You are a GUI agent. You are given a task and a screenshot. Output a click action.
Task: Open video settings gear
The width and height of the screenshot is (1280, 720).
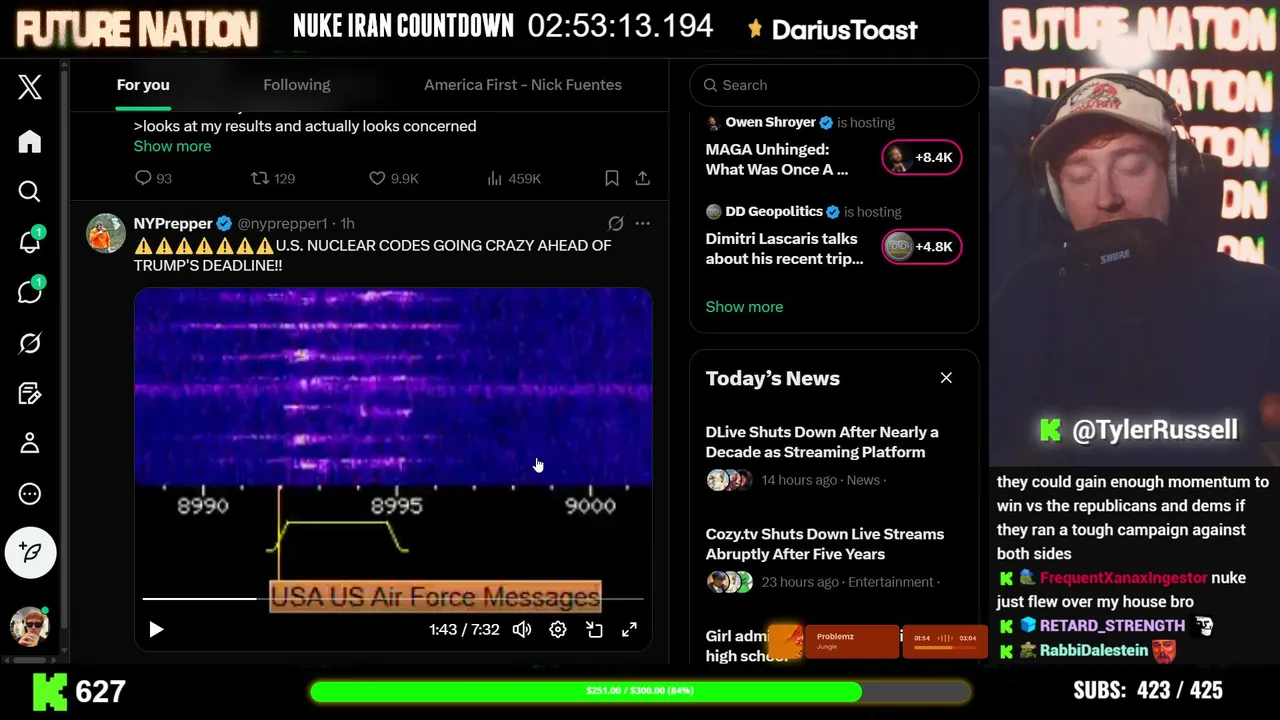tap(558, 629)
